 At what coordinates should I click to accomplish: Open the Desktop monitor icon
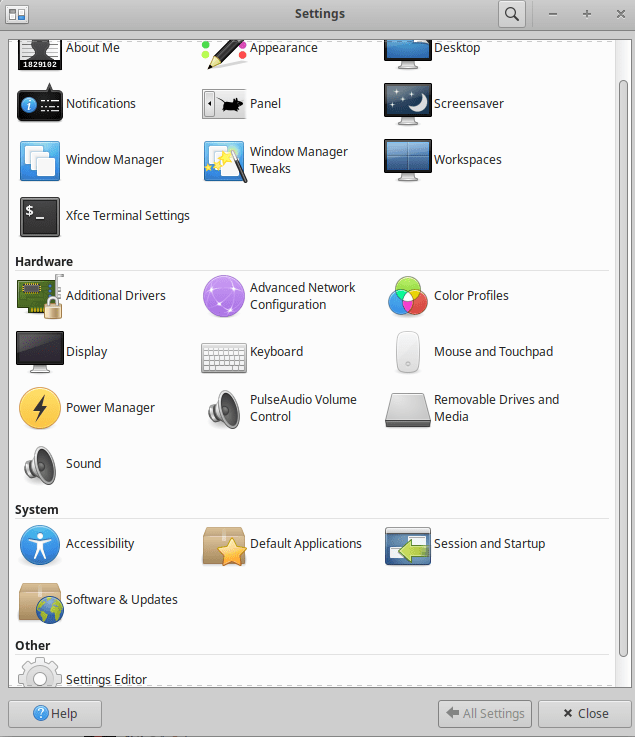click(408, 55)
